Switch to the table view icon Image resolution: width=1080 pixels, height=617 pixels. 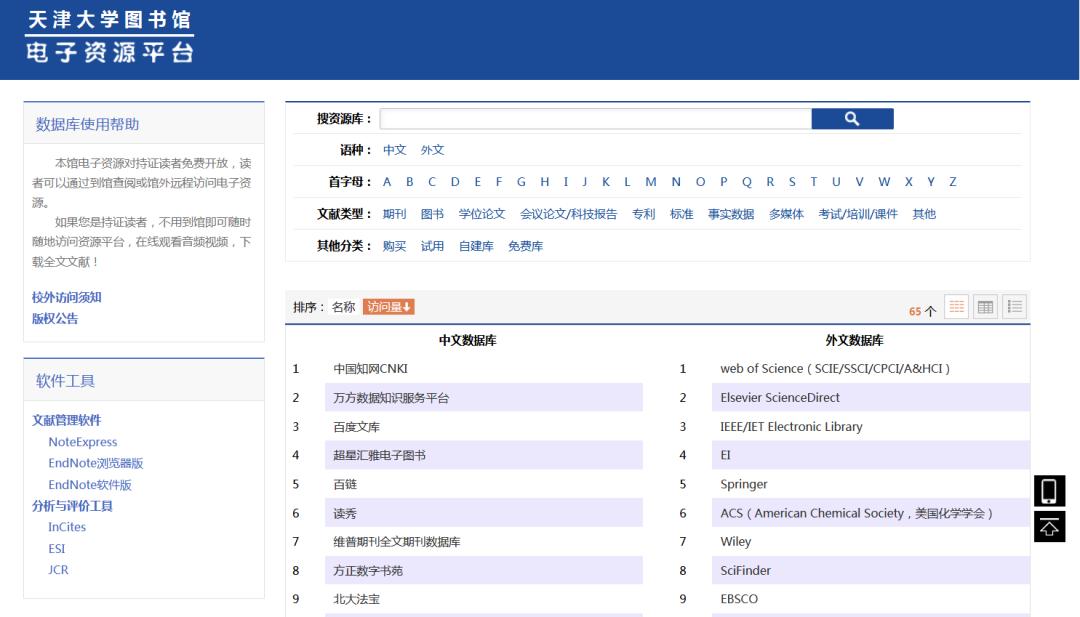pyautogui.click(x=986, y=308)
